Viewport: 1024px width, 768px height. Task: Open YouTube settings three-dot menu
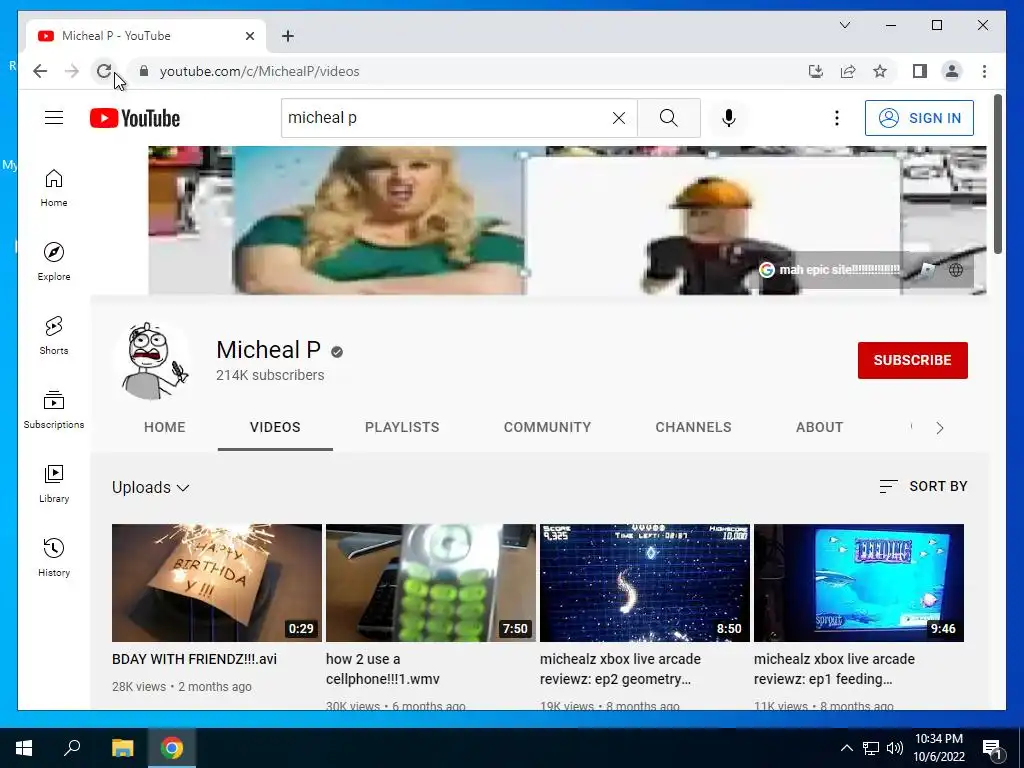coord(837,118)
